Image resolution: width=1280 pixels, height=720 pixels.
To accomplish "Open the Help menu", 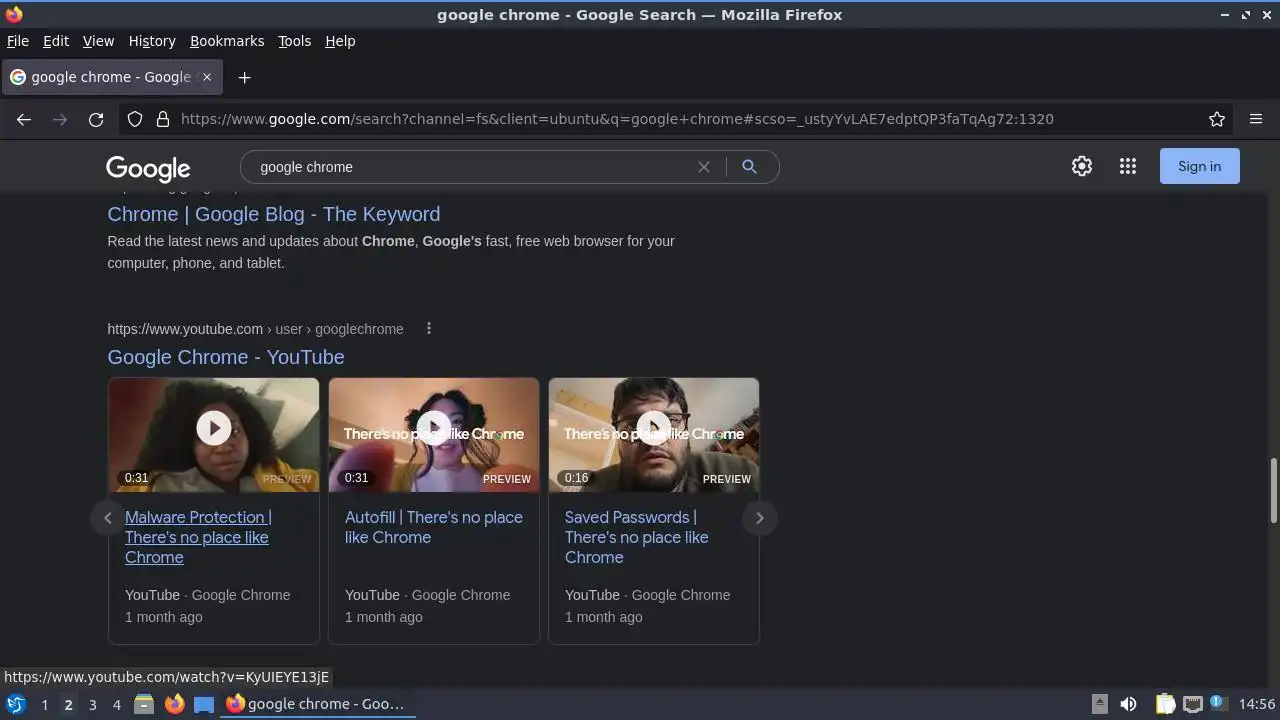I will click(340, 41).
